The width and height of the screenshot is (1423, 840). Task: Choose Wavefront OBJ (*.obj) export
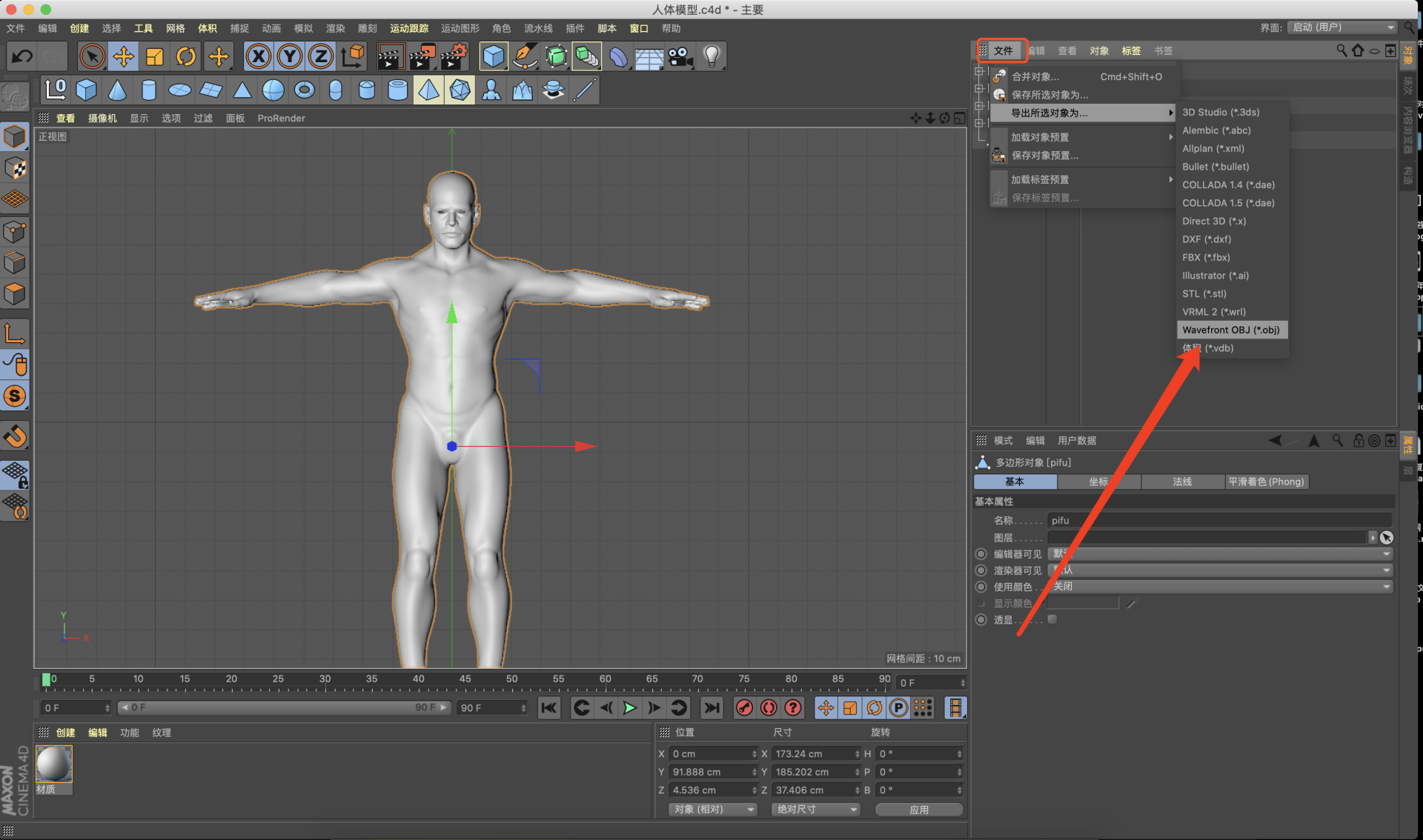coord(1232,330)
